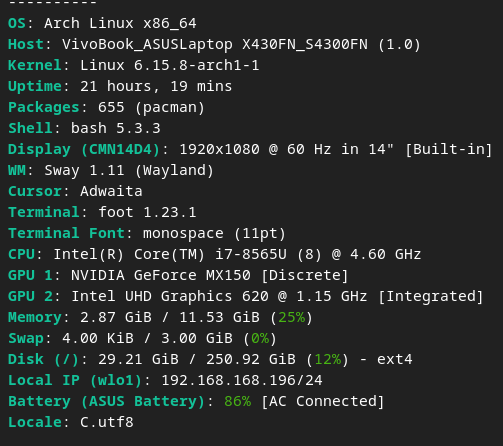Image resolution: width=503 pixels, height=446 pixels.
Task: Click the Uptime value 21 hours, 19 mins
Action: click(x=156, y=87)
